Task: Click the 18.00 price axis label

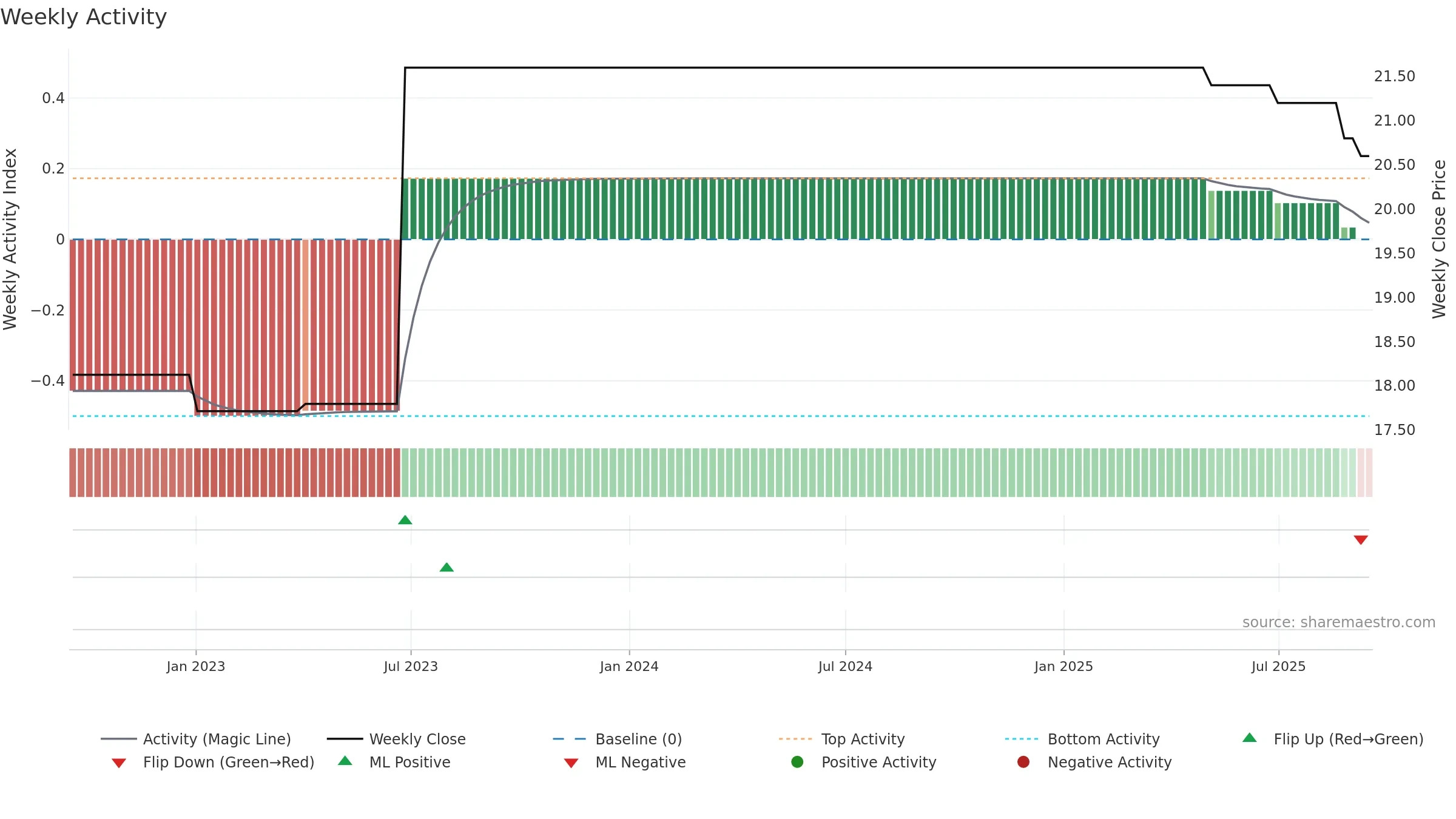Action: [x=1395, y=386]
